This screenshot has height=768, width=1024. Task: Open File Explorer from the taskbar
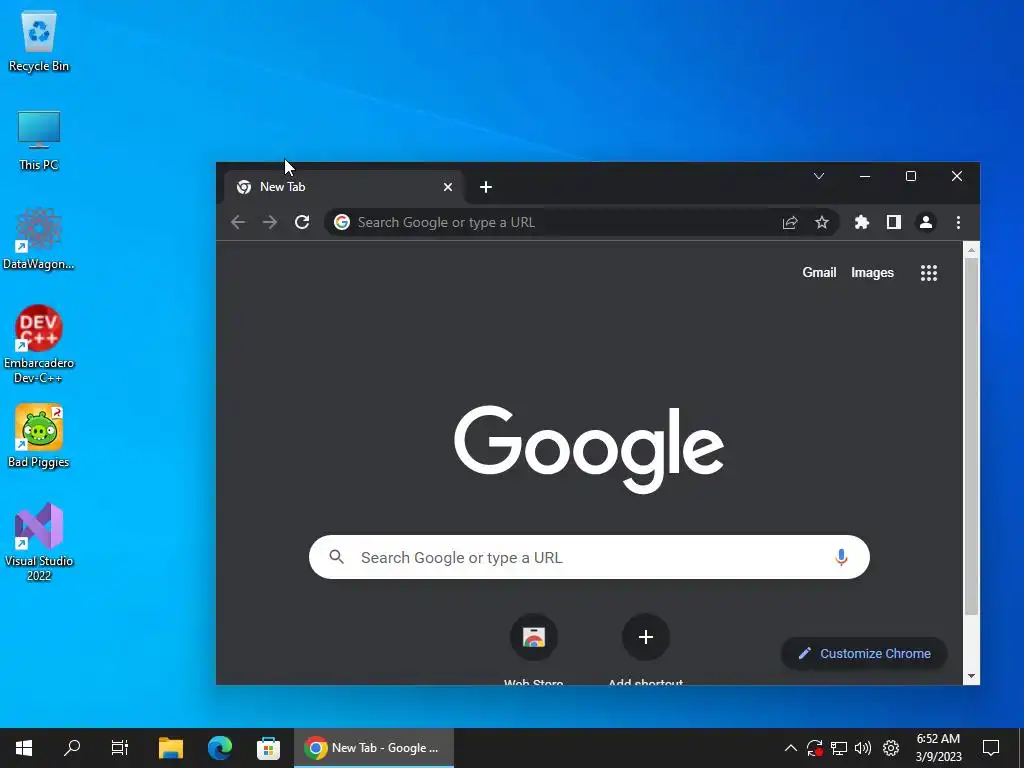(x=171, y=748)
